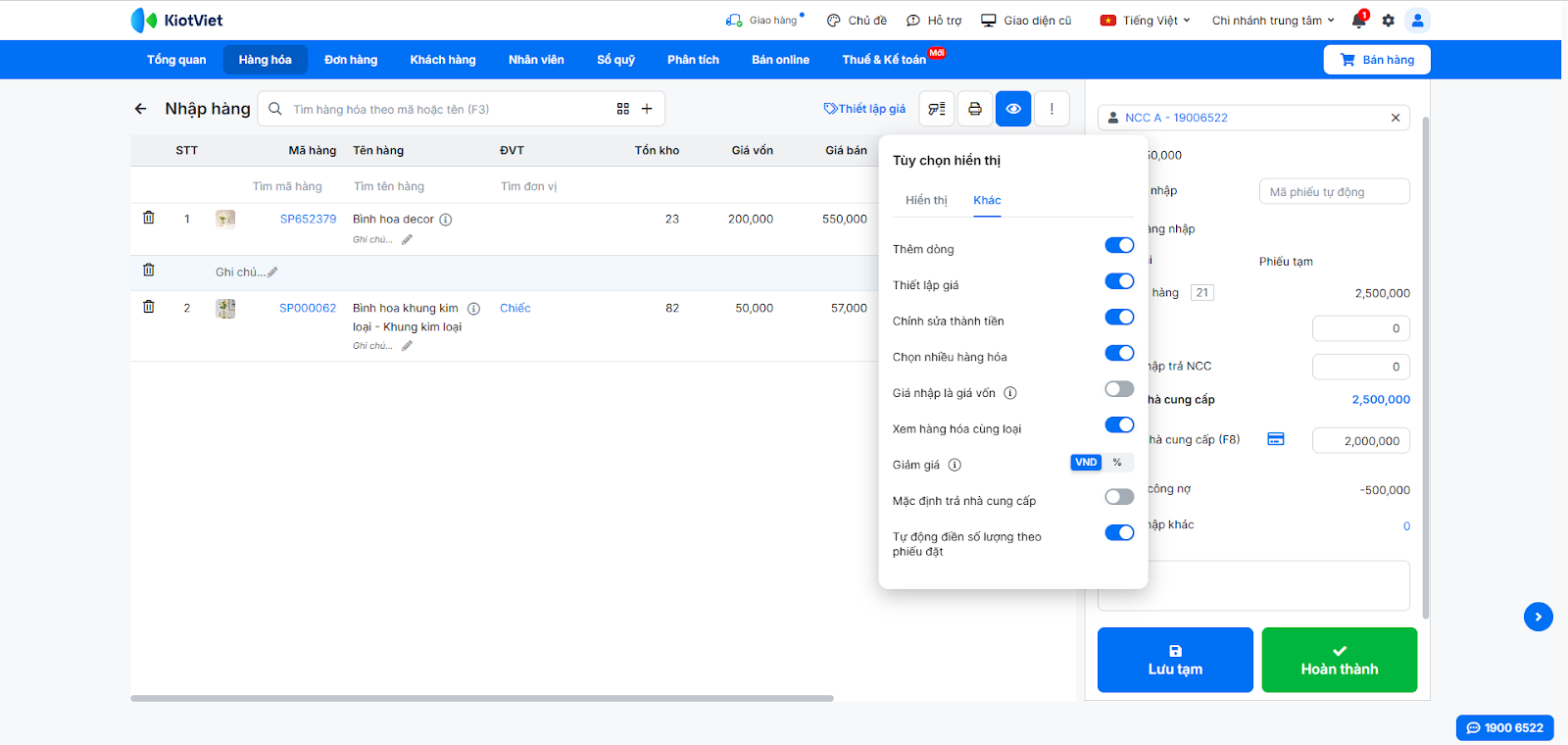Select Chiếc unit for row 2
The width and height of the screenshot is (1568, 745).
pyautogui.click(x=515, y=308)
